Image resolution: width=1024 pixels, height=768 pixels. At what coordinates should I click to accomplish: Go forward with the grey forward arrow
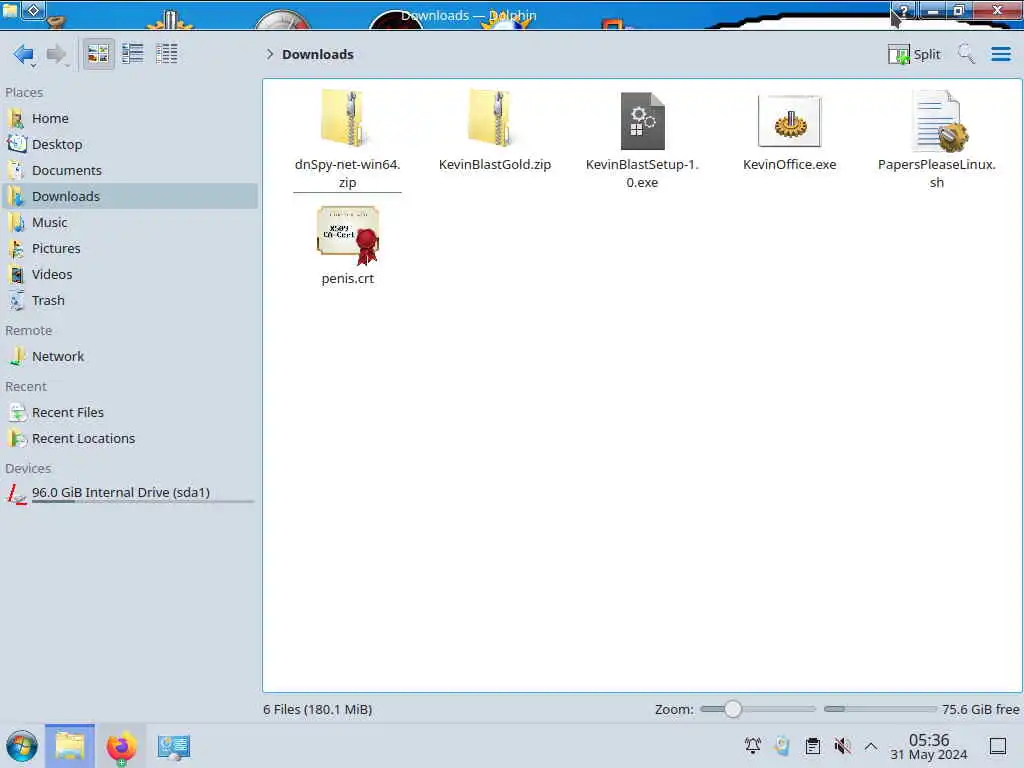tap(57, 54)
